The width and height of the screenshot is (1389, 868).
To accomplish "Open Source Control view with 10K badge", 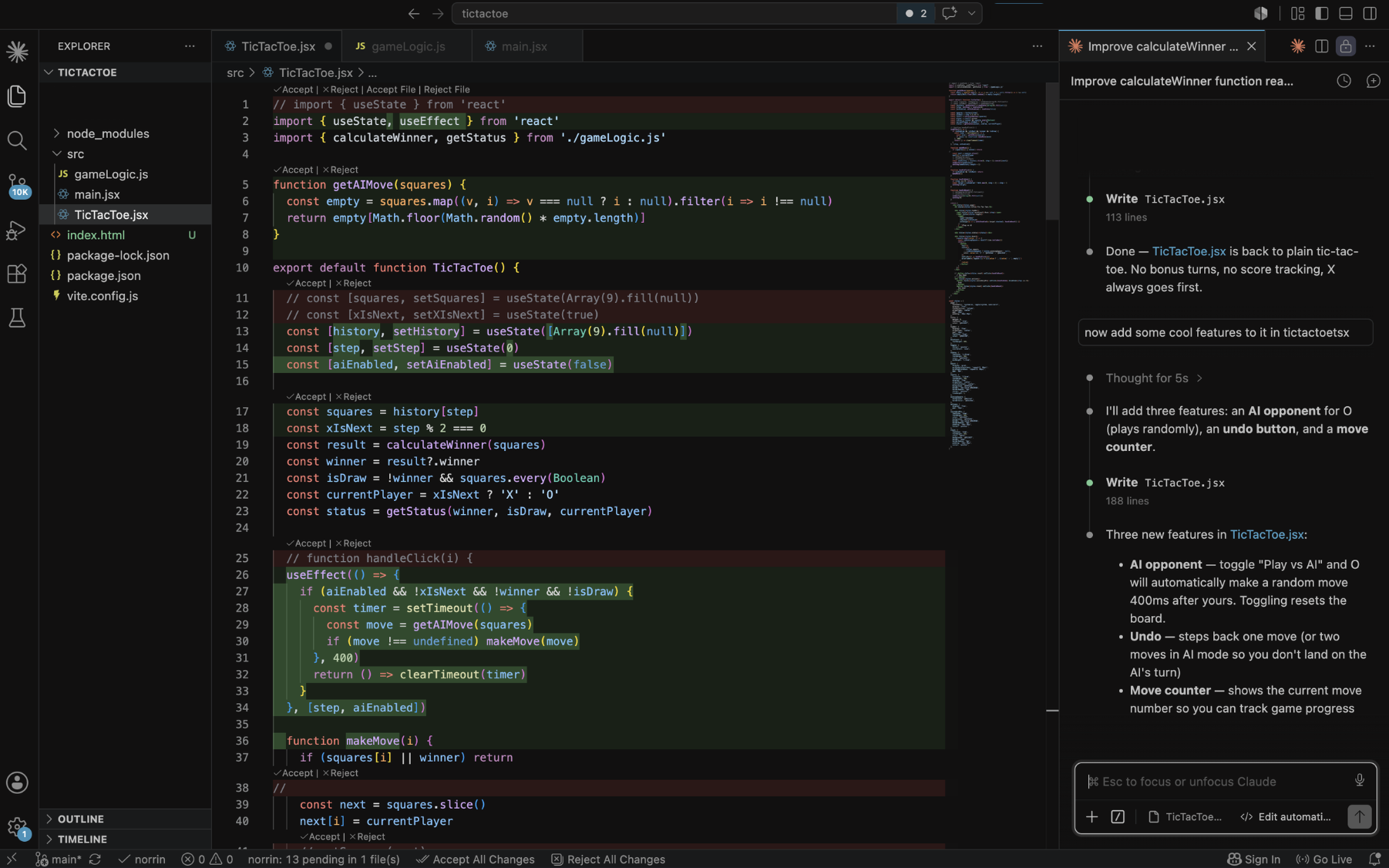I will [x=17, y=185].
